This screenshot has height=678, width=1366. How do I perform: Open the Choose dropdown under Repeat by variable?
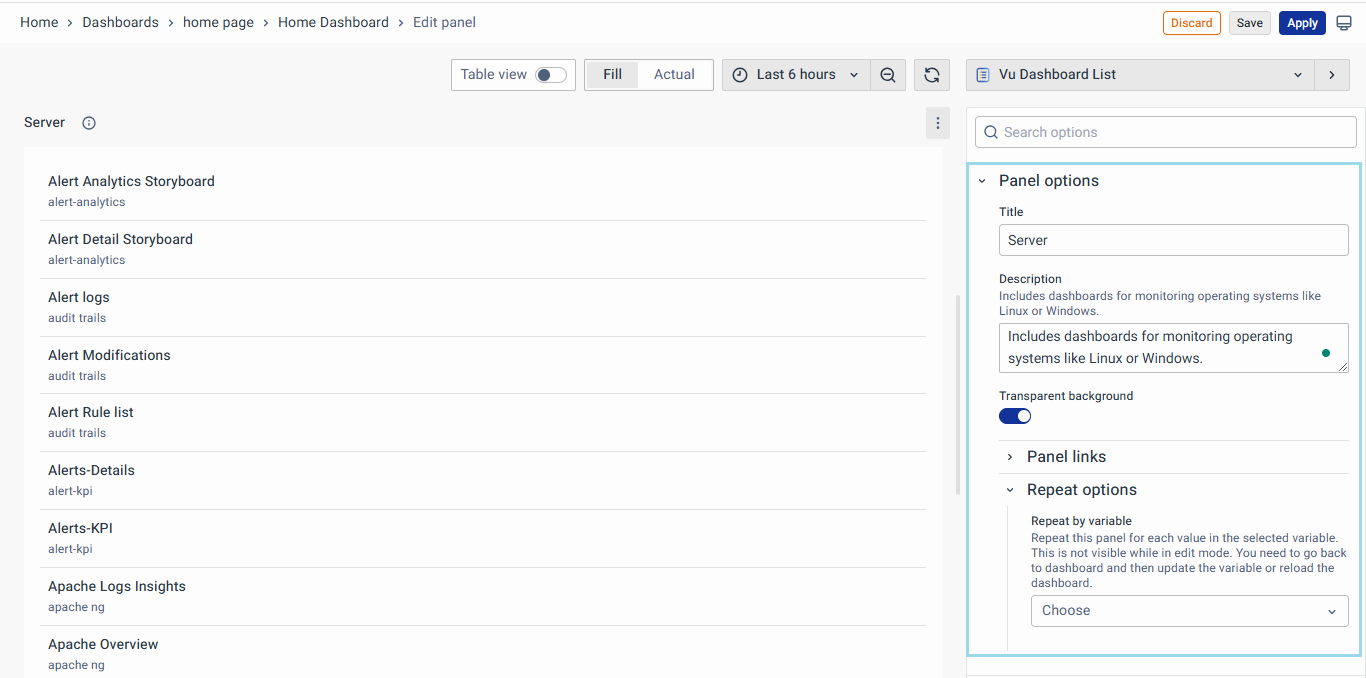1189,610
